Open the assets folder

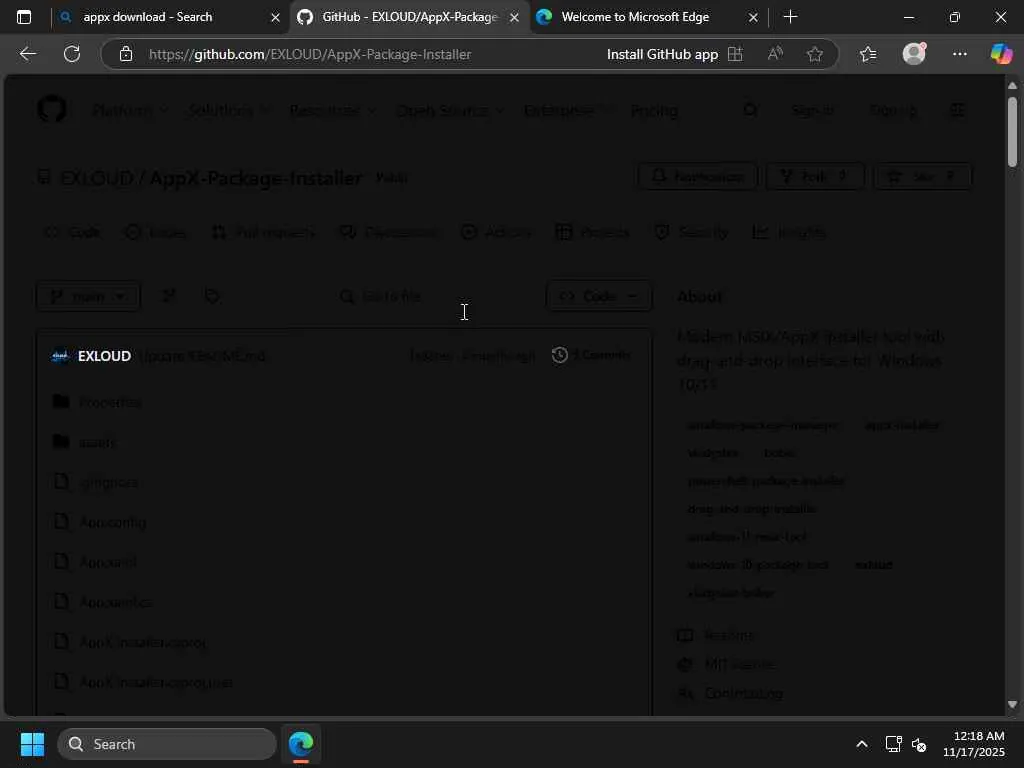97,443
